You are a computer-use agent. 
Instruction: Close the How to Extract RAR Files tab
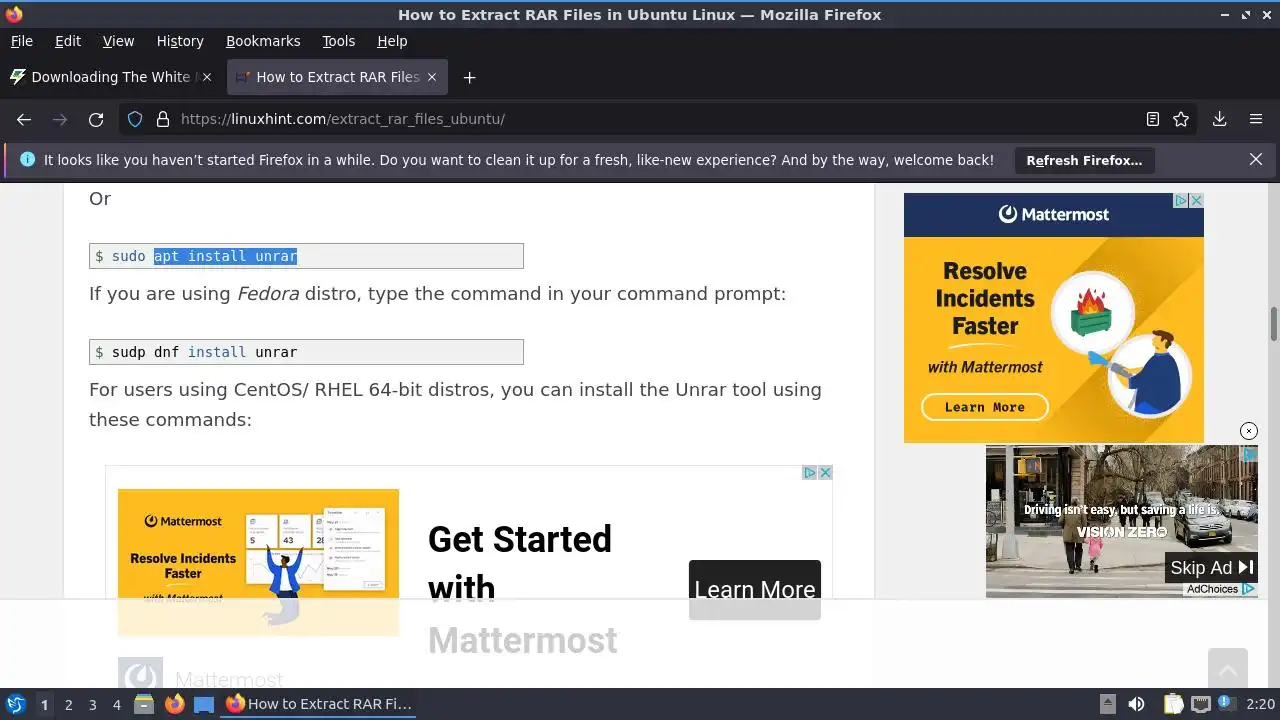(432, 77)
